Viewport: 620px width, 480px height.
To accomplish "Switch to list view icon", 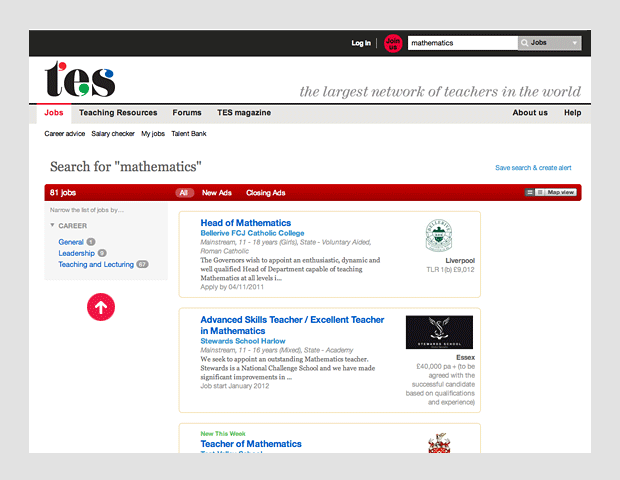I will tap(530, 192).
